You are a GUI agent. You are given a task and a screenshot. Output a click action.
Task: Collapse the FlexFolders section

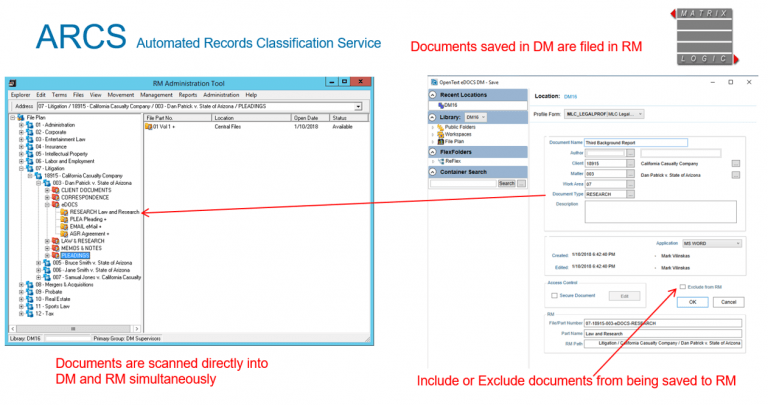click(x=433, y=152)
